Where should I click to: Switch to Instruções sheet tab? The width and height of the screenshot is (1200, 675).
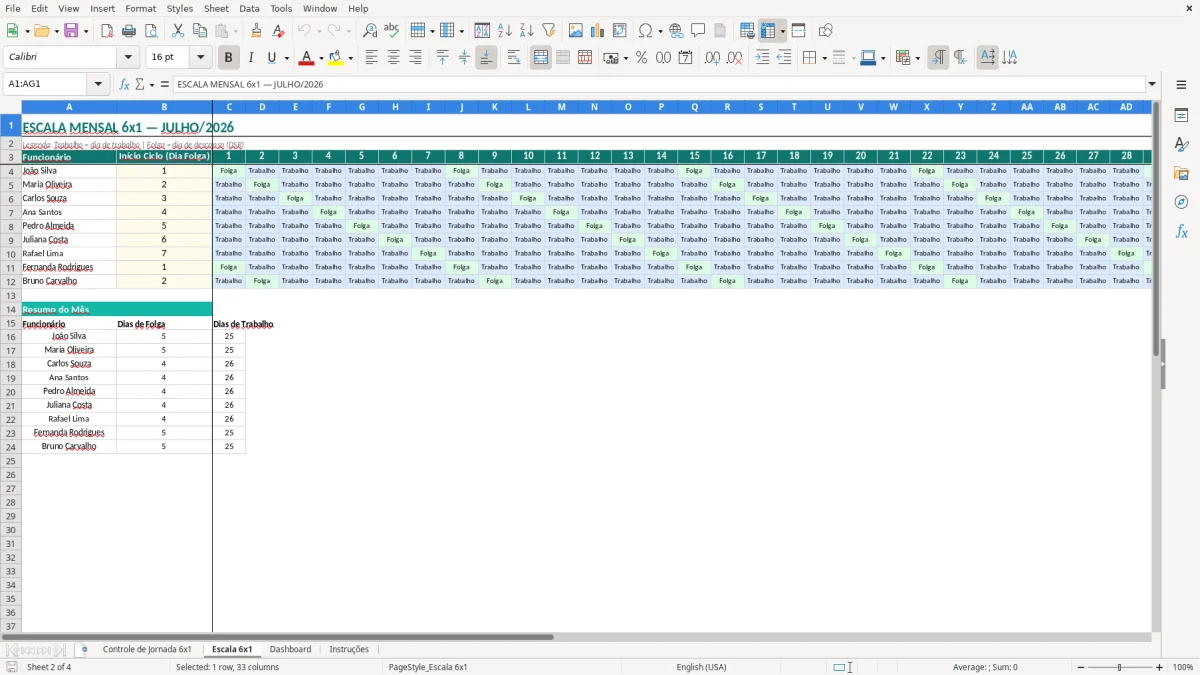coord(349,649)
